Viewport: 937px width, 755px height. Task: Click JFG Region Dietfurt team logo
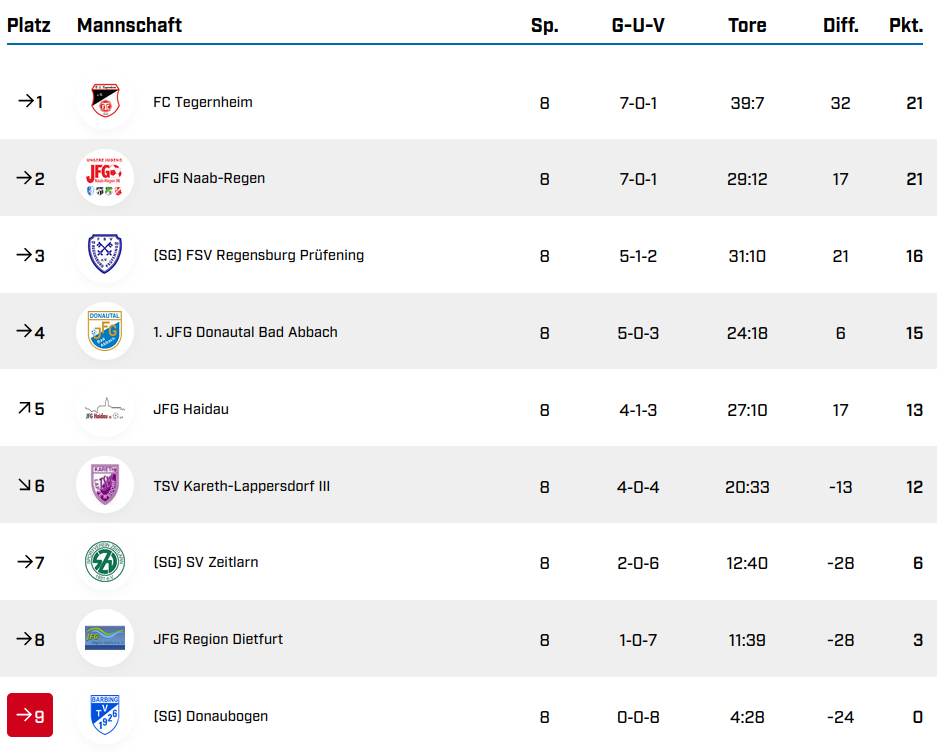105,639
